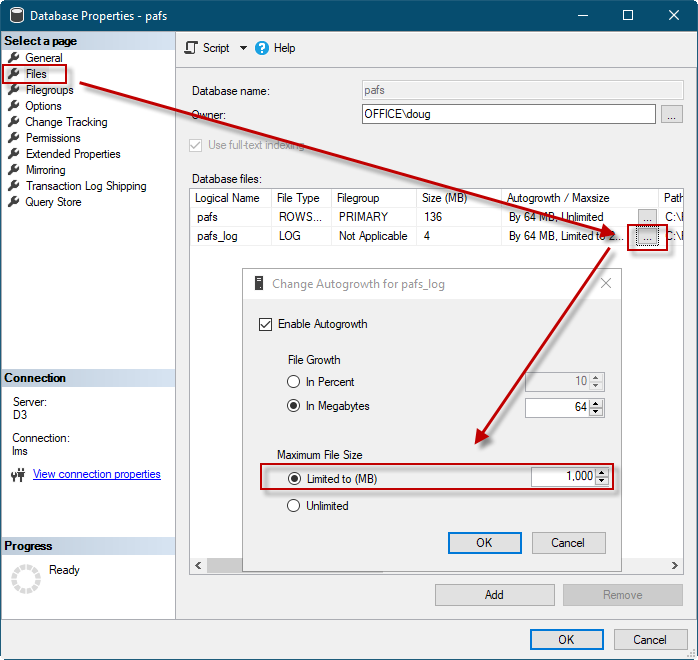This screenshot has height=660, width=698.
Task: Click the Script toolbar icon
Action: (191, 48)
